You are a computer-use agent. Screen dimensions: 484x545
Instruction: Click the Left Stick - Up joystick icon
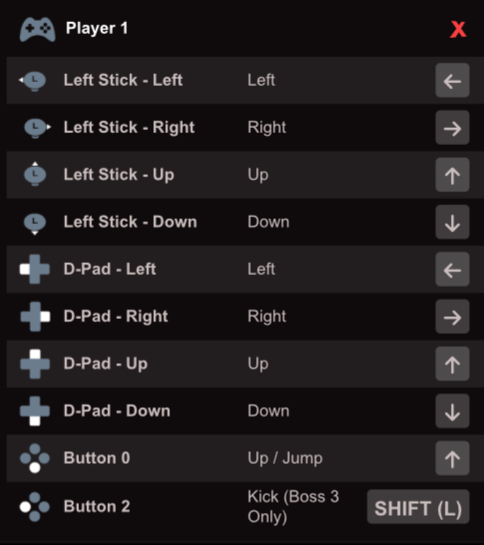pyautogui.click(x=35, y=174)
